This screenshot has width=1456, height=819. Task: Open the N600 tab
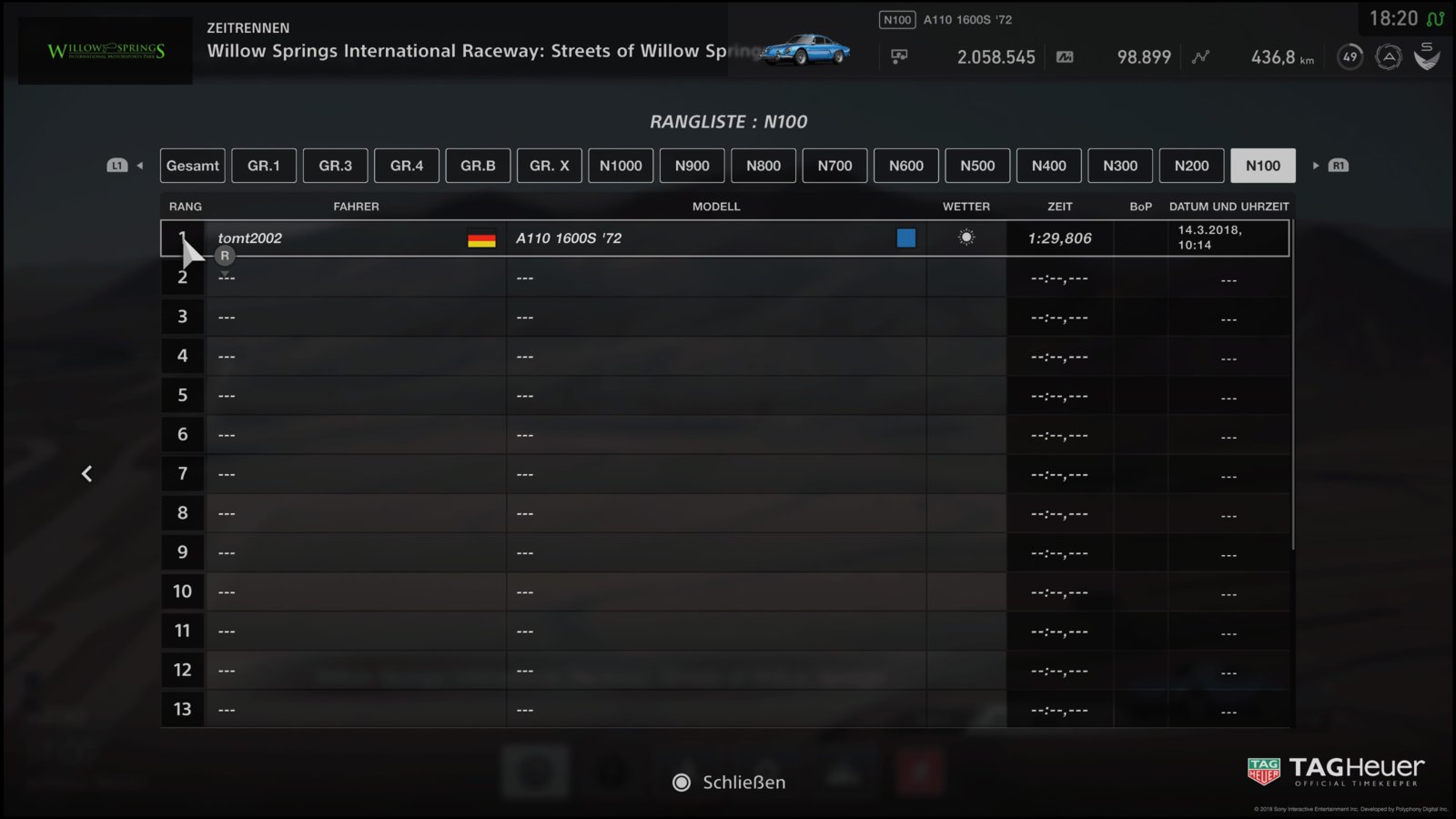click(x=906, y=166)
